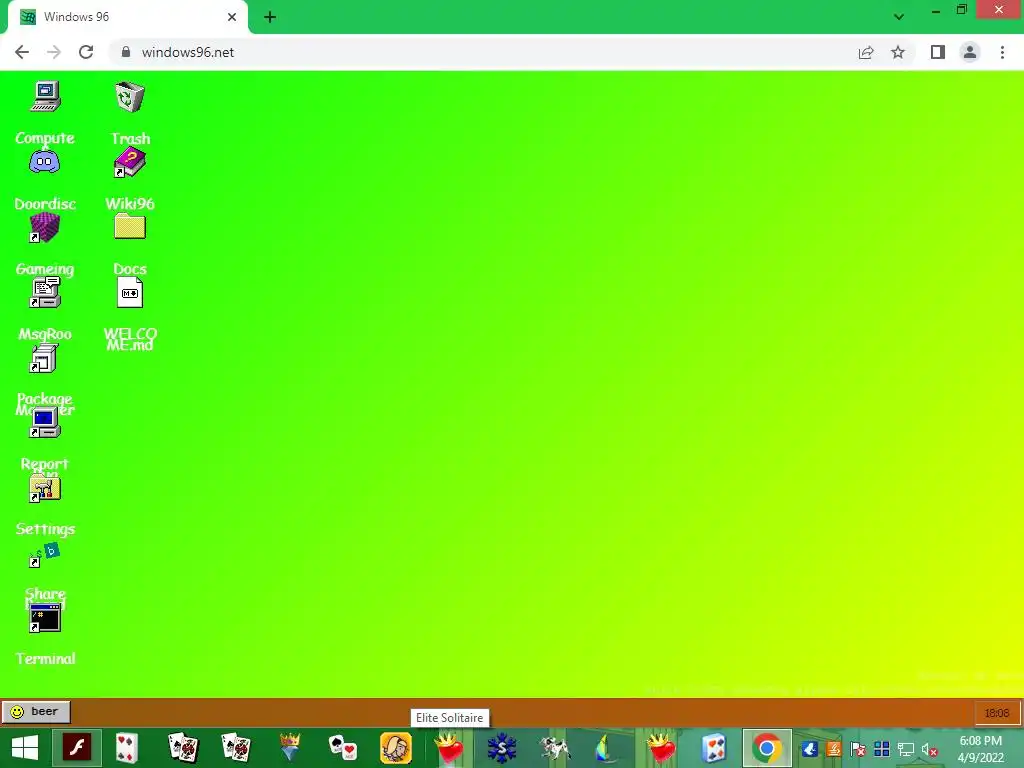Click the Windows 96 'beer' start button
This screenshot has height=768, width=1024.
pyautogui.click(x=35, y=712)
